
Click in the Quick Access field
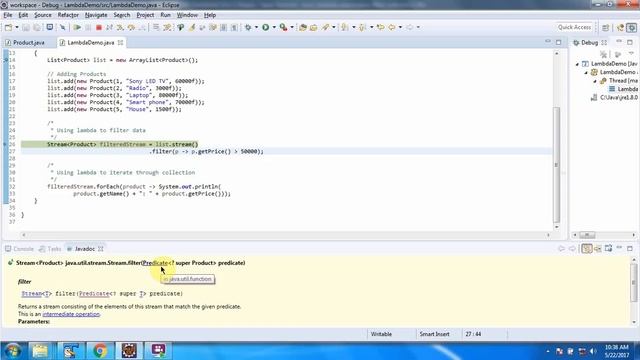click(574, 27)
